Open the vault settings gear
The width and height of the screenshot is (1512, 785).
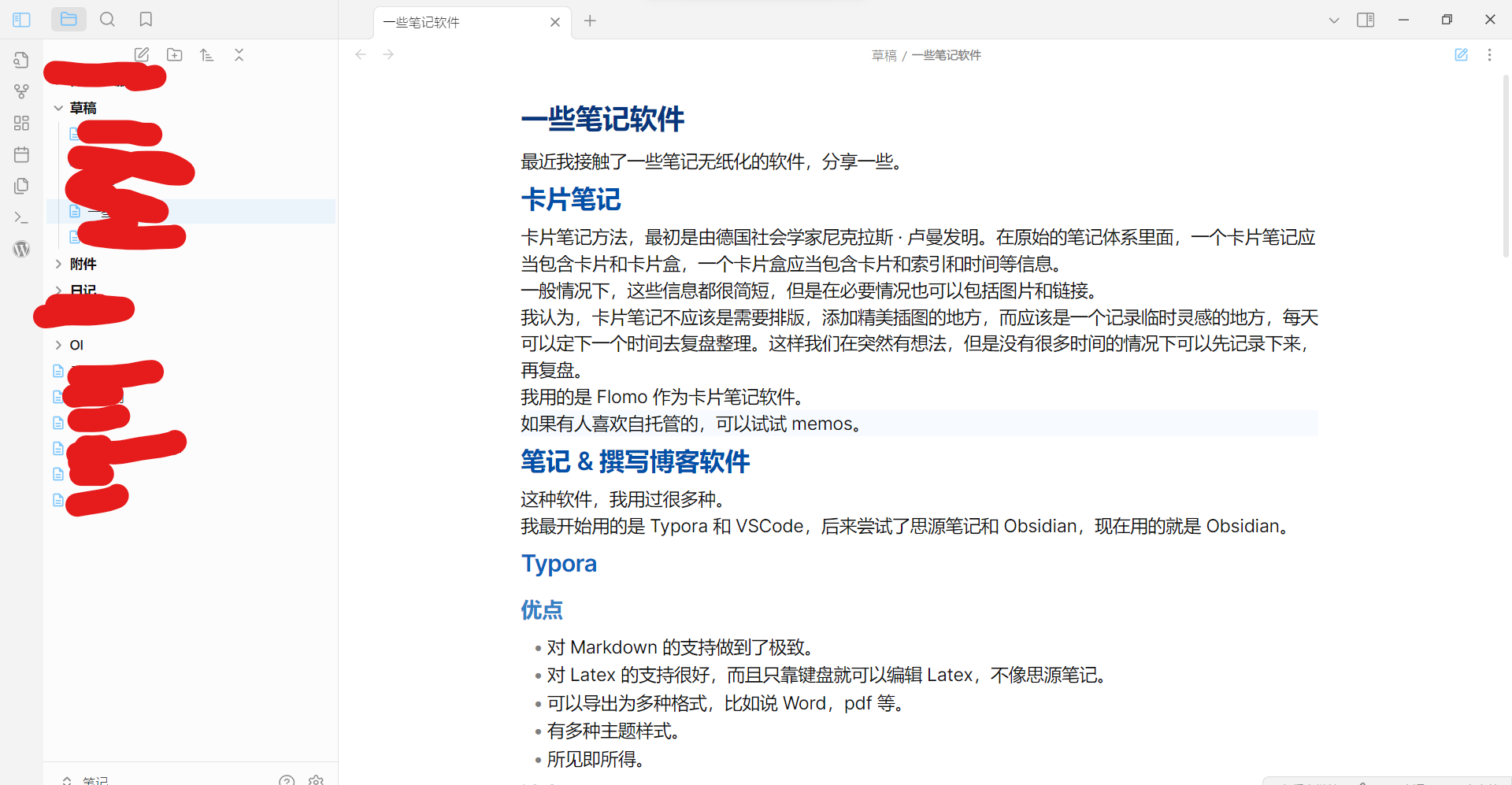315,779
